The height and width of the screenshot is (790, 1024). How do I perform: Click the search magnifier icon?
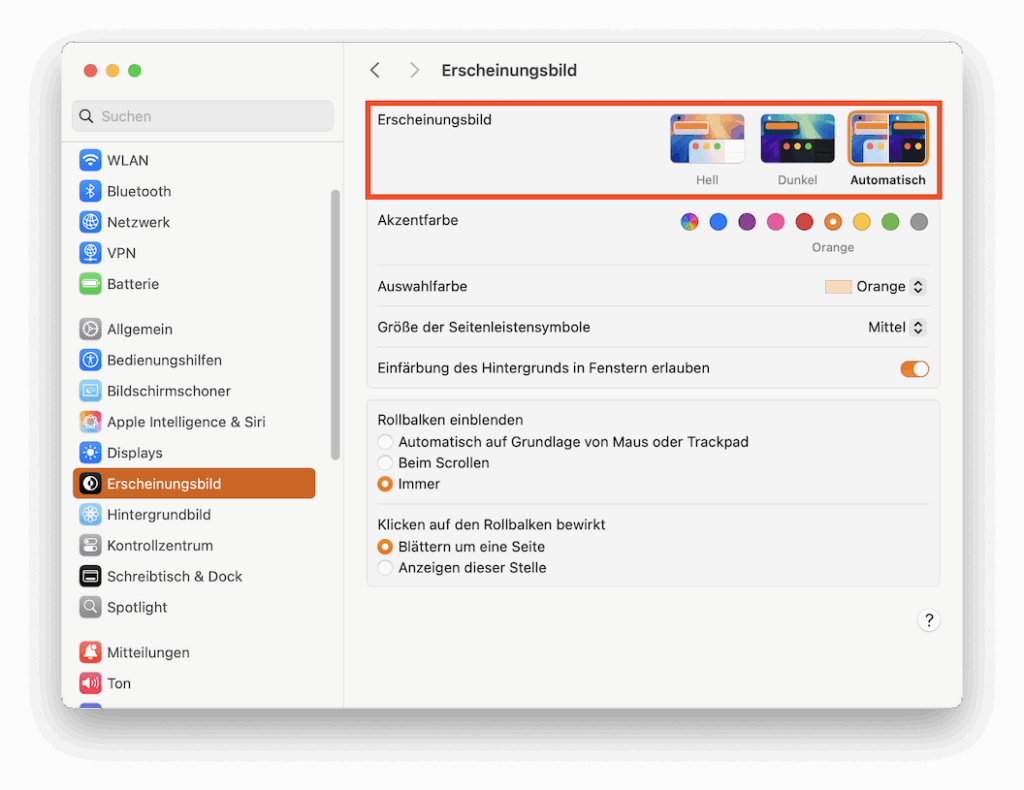click(x=86, y=116)
